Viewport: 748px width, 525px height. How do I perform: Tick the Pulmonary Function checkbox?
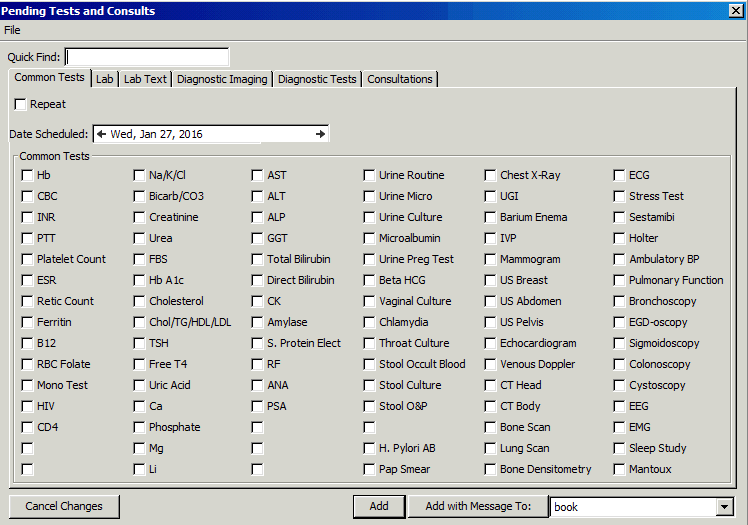[619, 280]
